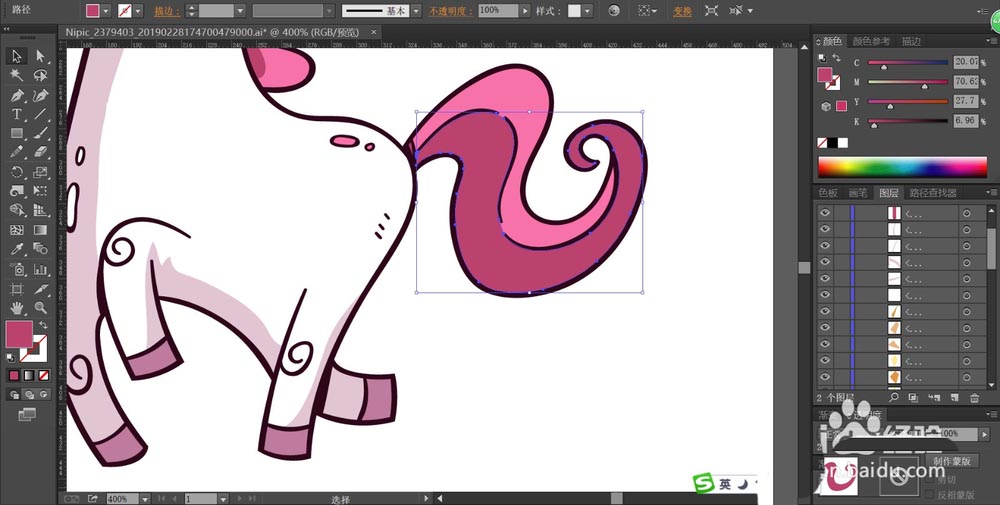This screenshot has width=1000, height=505.
Task: Open 基本 brush definition dropdown
Action: point(416,11)
